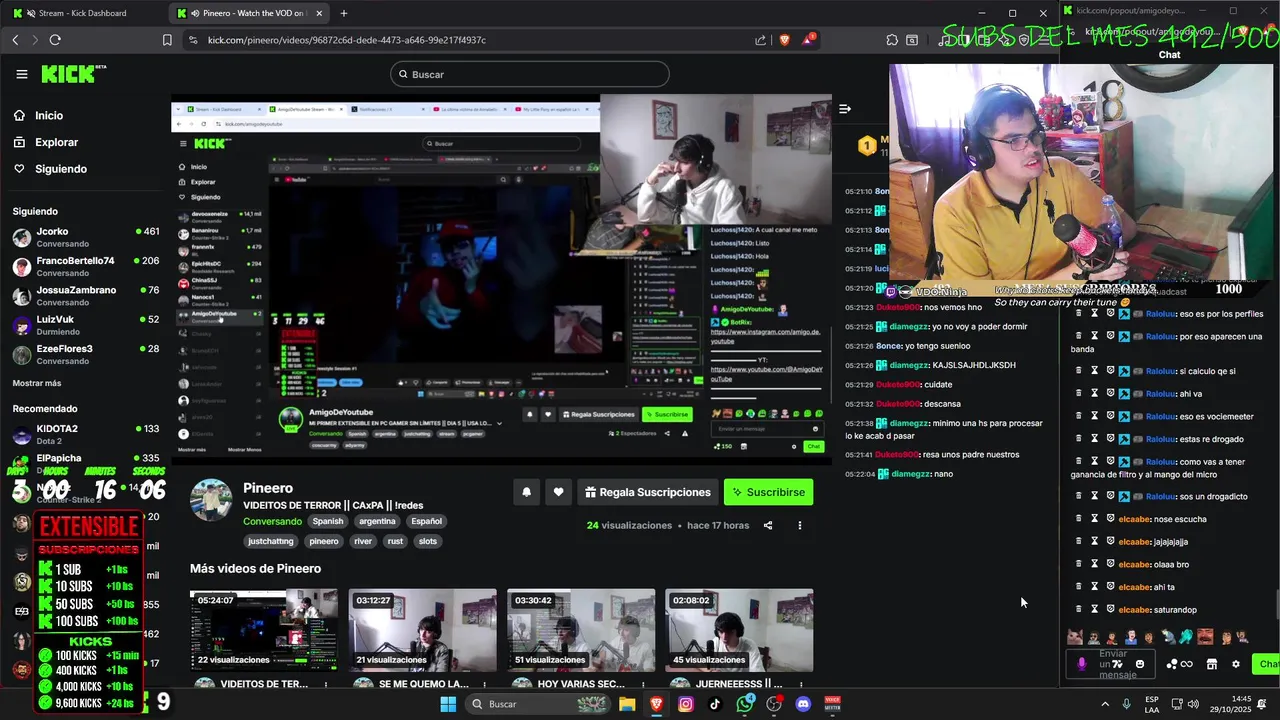Click the microphone icon in popout chat
1280x720 pixels.
click(1081, 664)
